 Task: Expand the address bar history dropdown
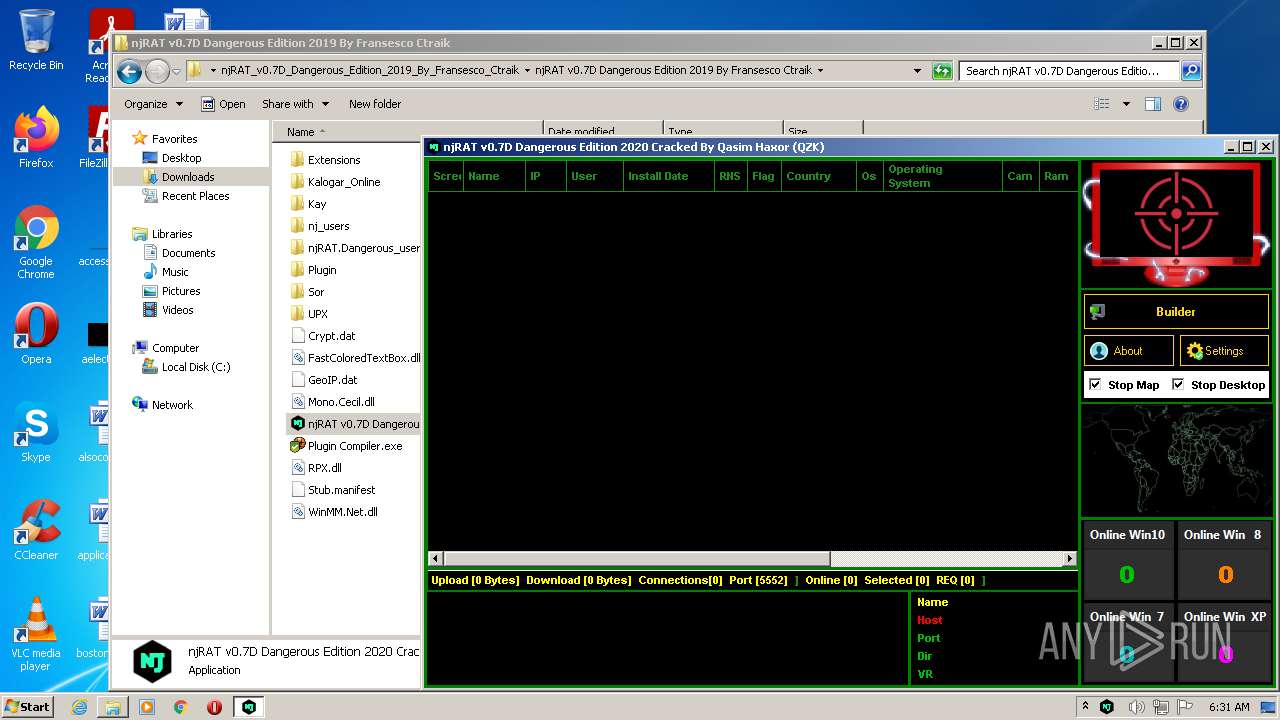click(x=917, y=71)
